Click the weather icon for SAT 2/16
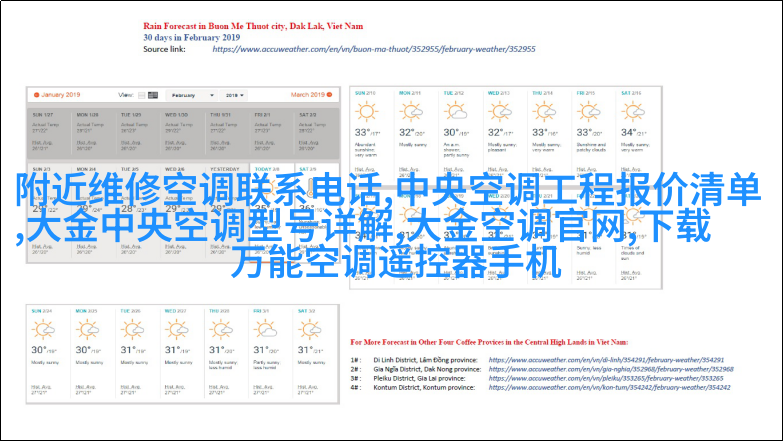Image resolution: width=784 pixels, height=442 pixels. pyautogui.click(x=633, y=112)
